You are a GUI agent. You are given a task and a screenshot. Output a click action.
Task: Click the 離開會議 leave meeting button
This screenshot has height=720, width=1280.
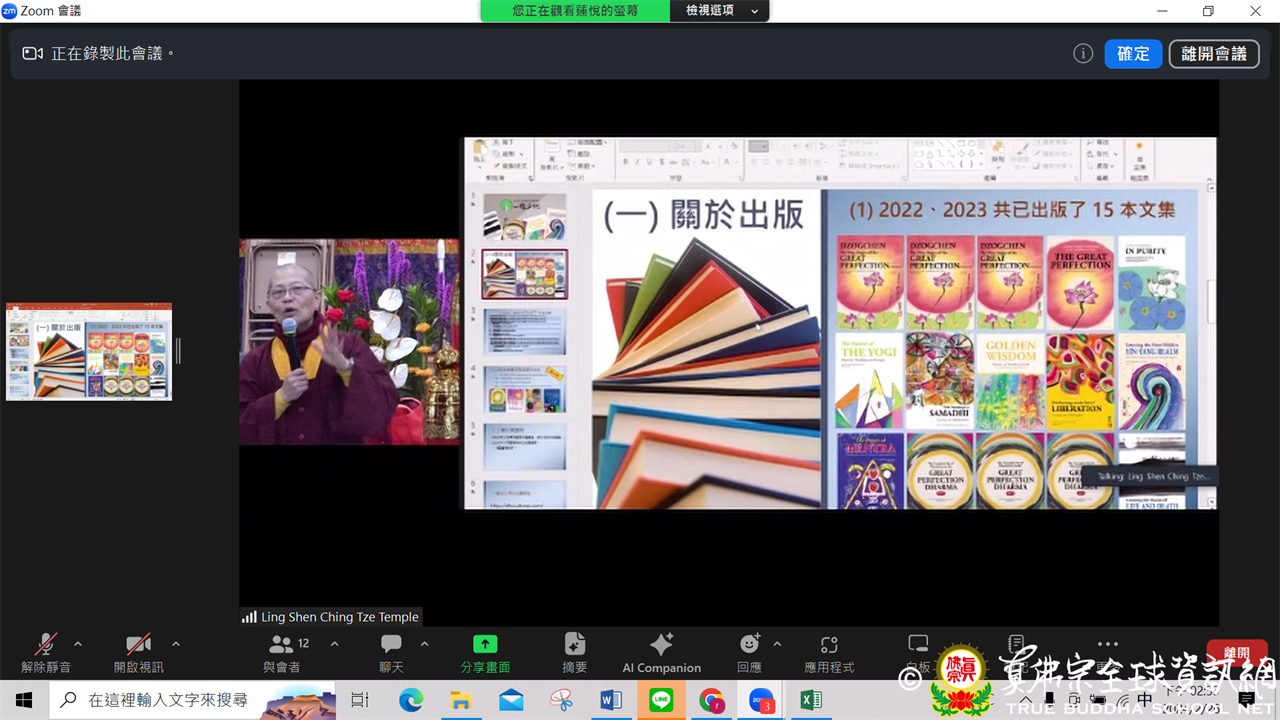pyautogui.click(x=1214, y=54)
